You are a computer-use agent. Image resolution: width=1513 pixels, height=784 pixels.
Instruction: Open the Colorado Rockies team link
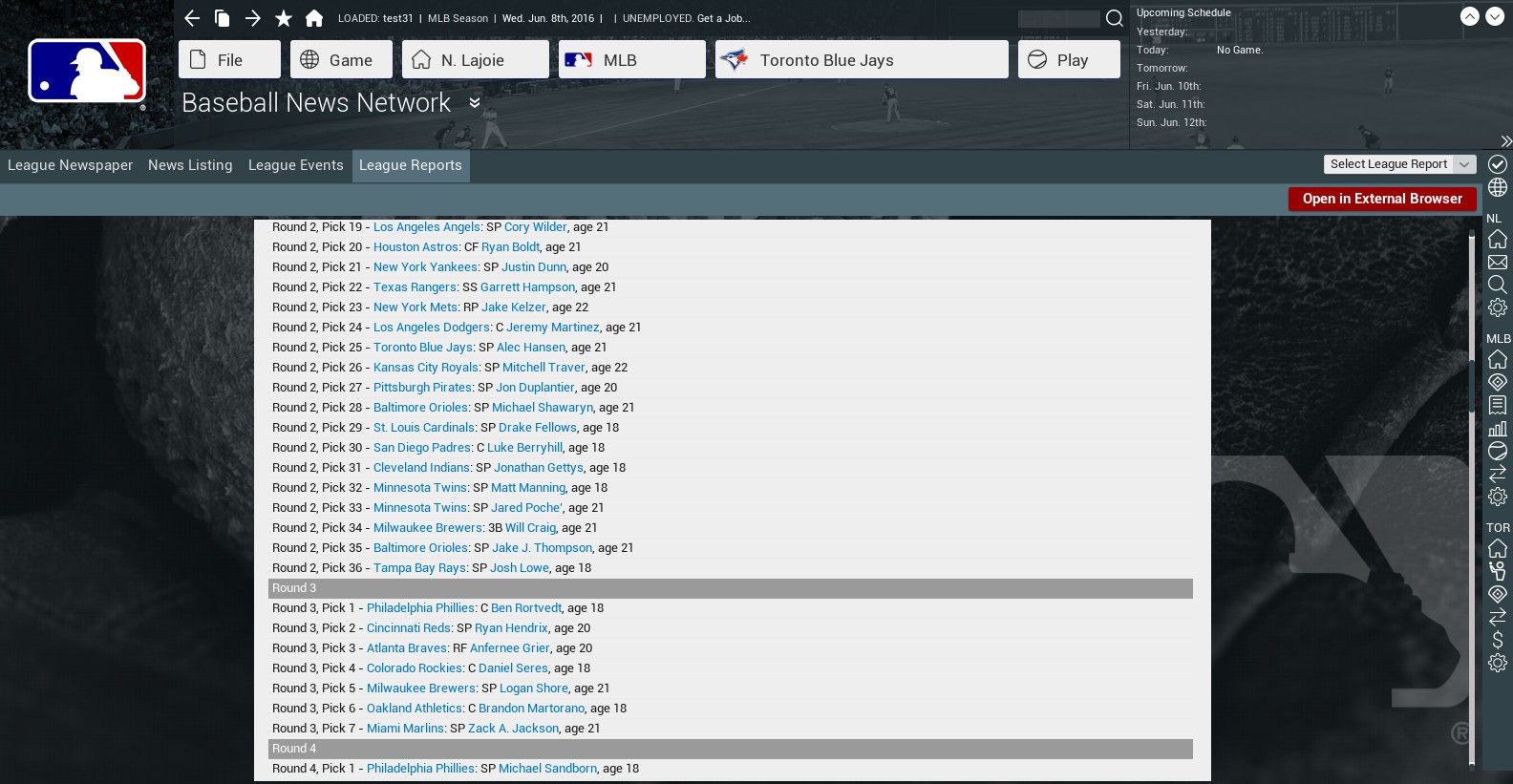click(x=415, y=668)
